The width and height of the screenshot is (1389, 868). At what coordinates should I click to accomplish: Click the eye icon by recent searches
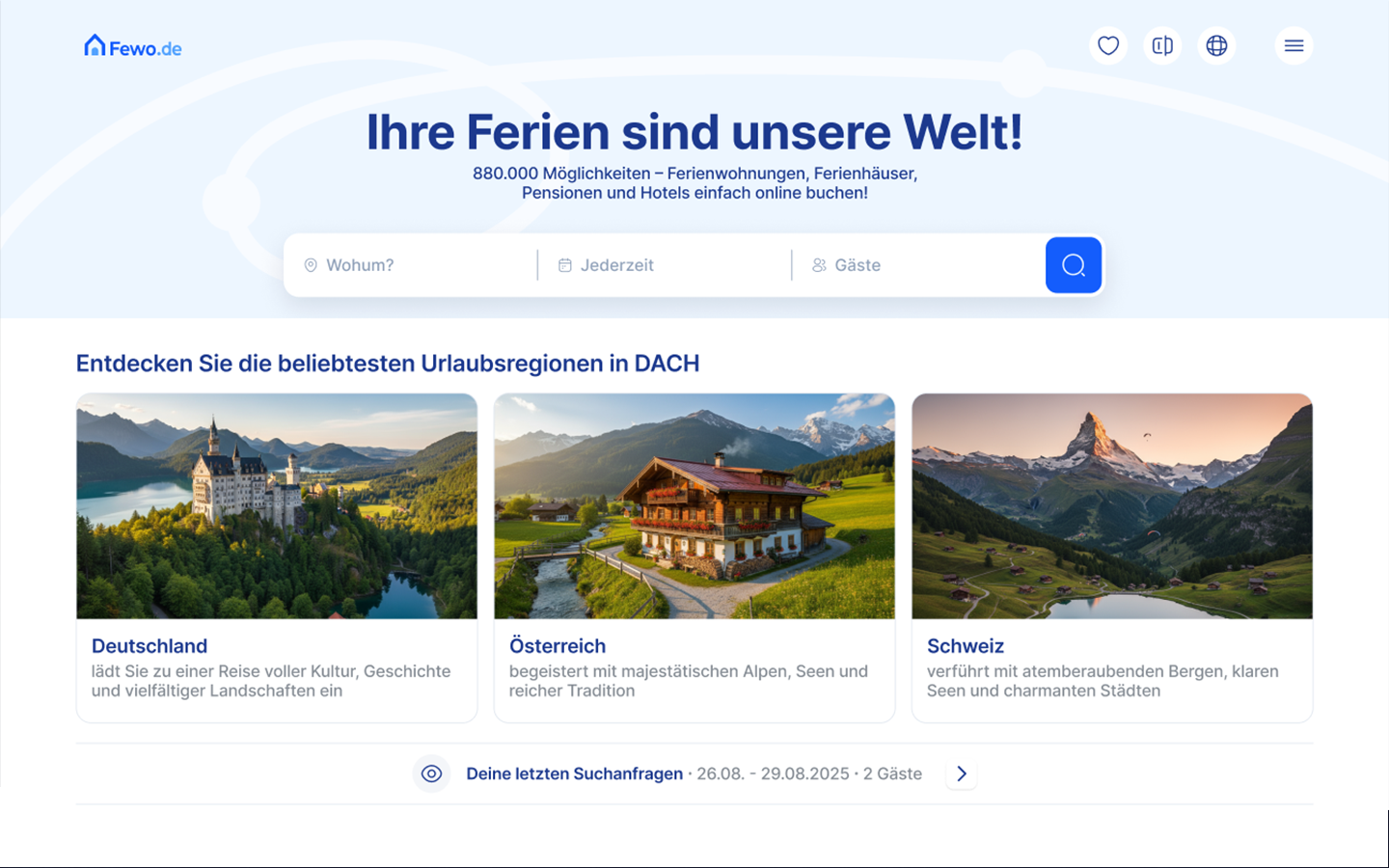pos(431,773)
